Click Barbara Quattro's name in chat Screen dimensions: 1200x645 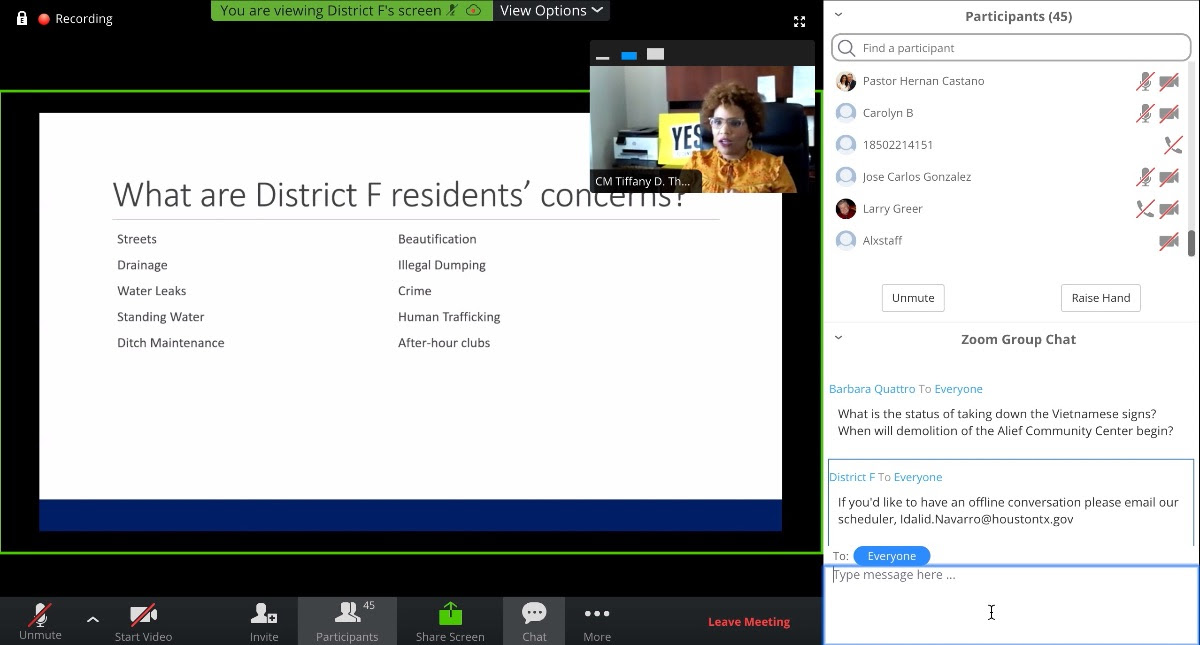point(872,389)
